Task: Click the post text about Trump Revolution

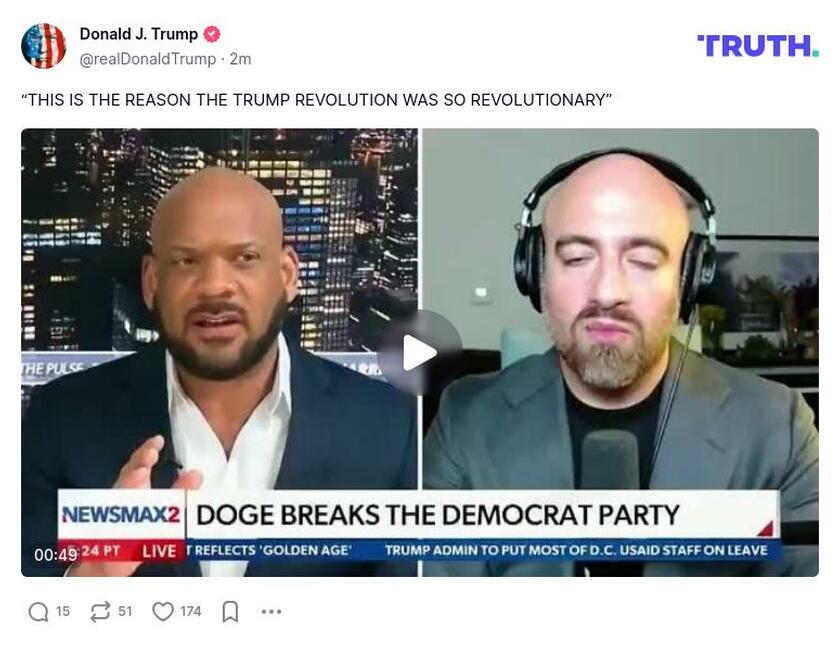Action: 316,100
